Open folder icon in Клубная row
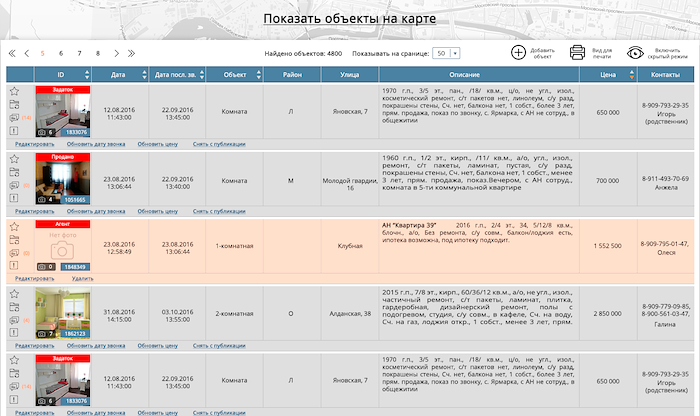Screen dimensions: 700x416 tap(14, 240)
